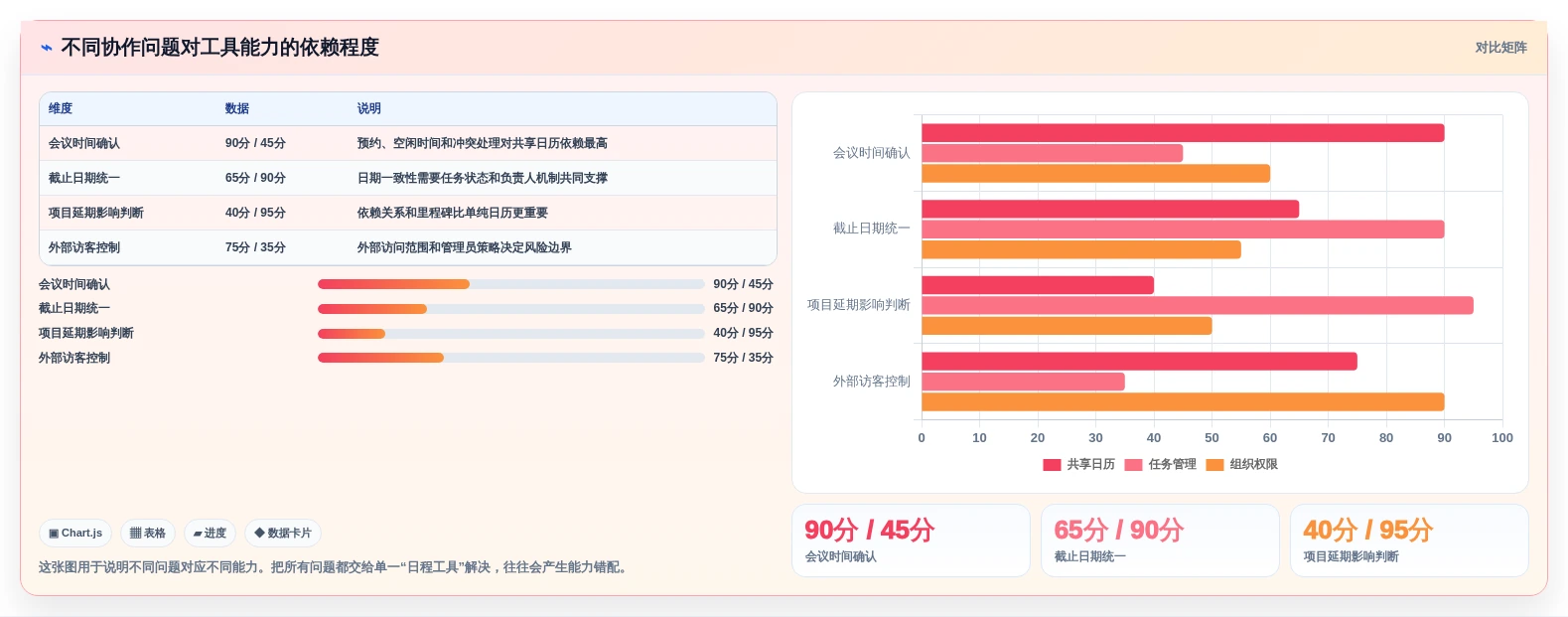Click progress list value 75分 / 35分
This screenshot has width=1568, height=617.
click(743, 358)
